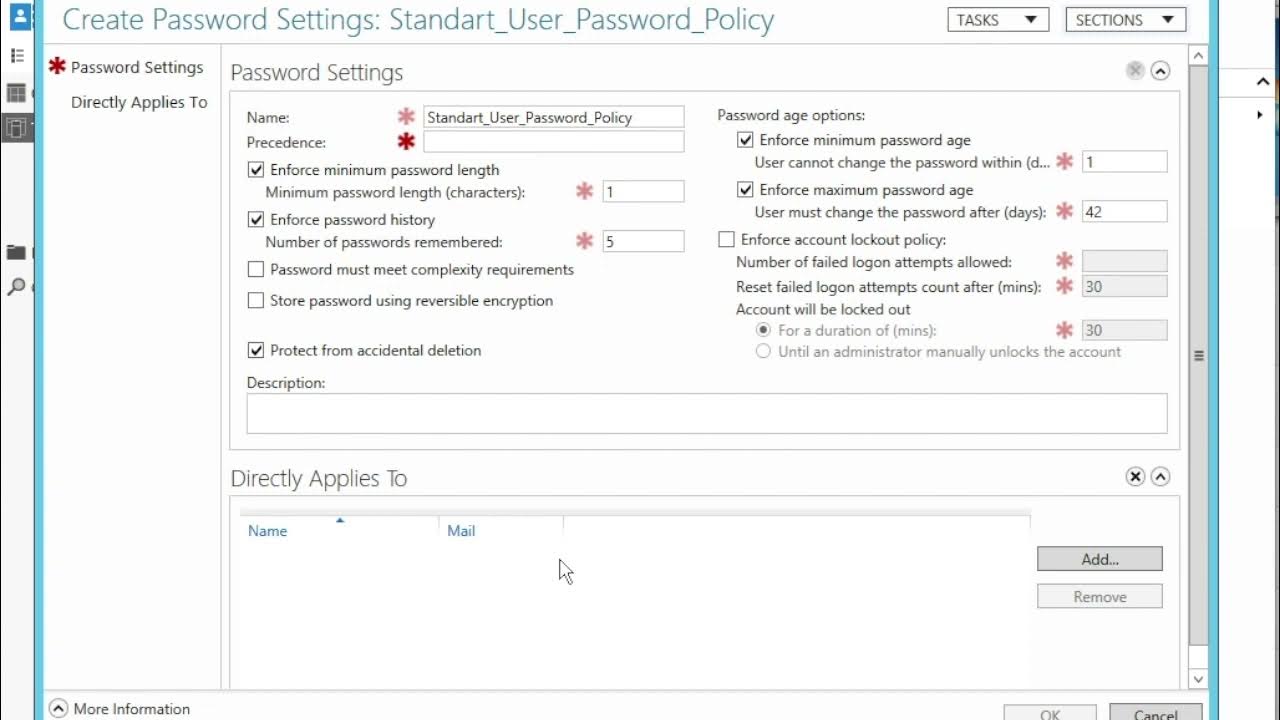Expand the More Information panel

(58, 709)
